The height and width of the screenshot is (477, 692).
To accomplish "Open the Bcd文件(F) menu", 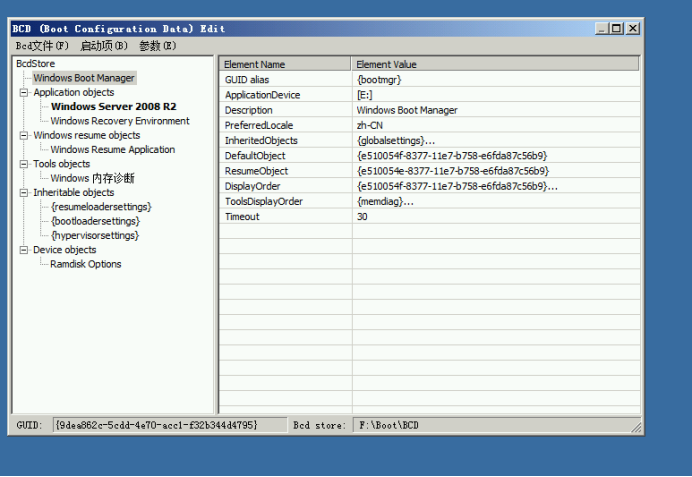I will [x=42, y=46].
